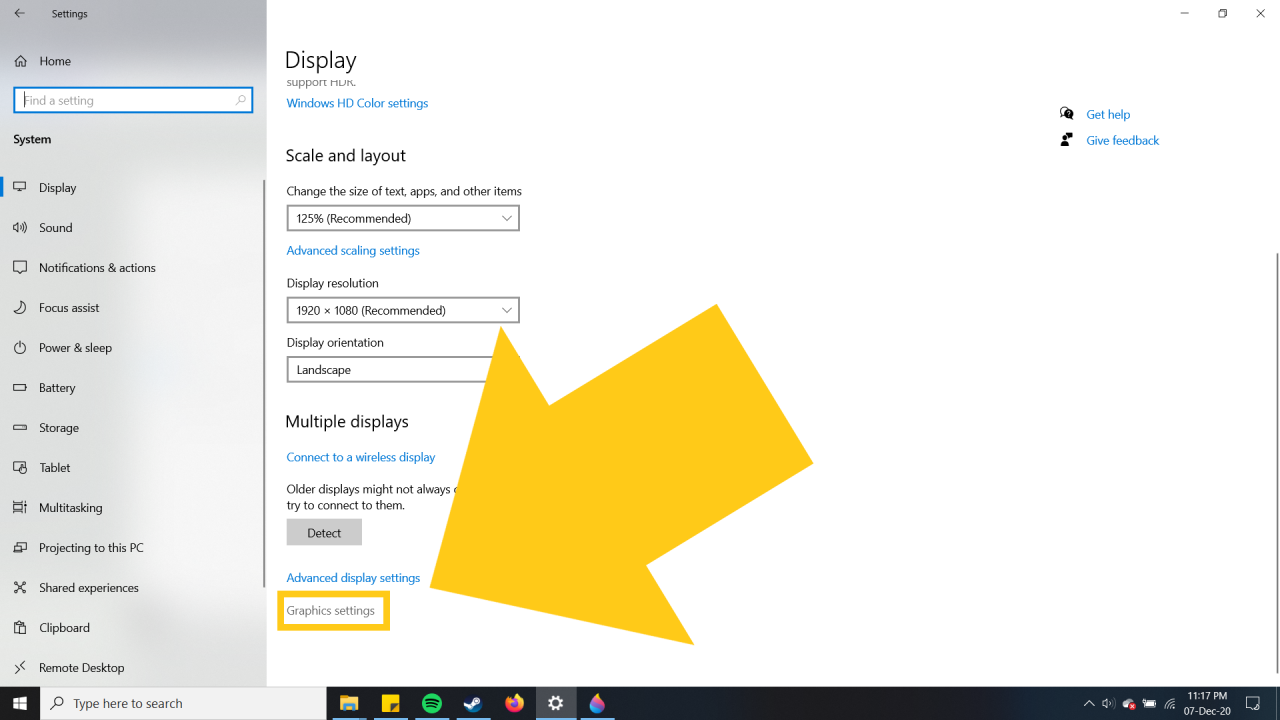
Task: Open Steam from the taskbar
Action: 473,703
